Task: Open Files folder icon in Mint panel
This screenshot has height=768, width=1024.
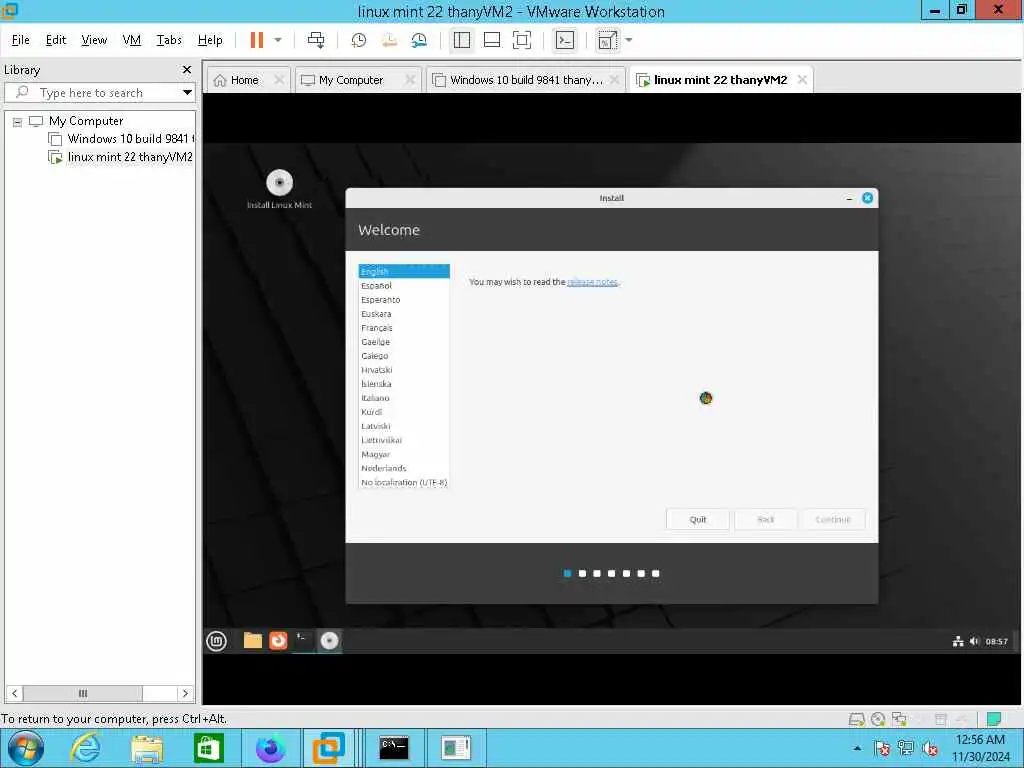Action: coord(253,641)
